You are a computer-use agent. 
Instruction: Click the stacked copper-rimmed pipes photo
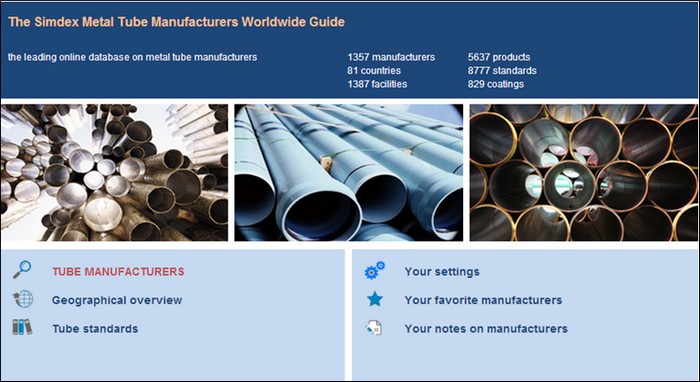[583, 173]
